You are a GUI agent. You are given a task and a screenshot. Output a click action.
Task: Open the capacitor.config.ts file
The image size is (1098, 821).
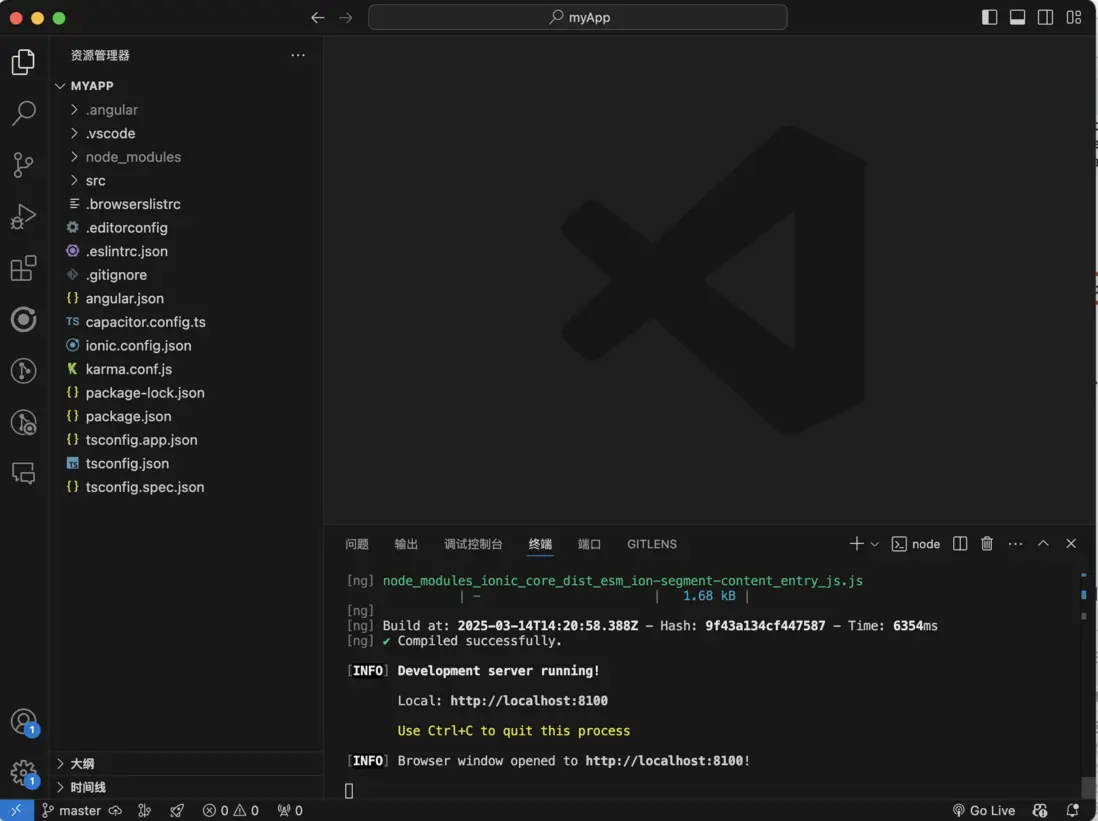point(187,322)
